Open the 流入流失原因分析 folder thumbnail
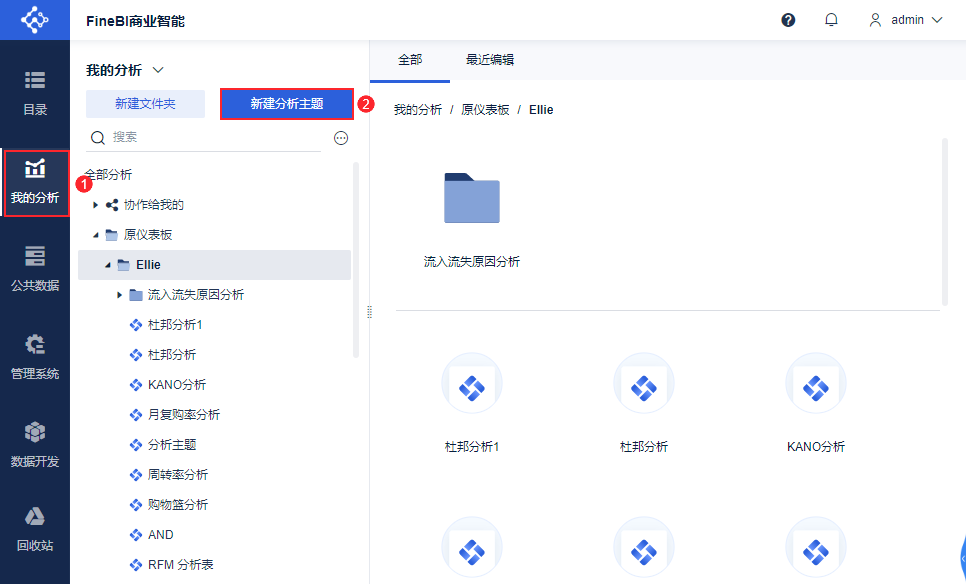 click(472, 198)
